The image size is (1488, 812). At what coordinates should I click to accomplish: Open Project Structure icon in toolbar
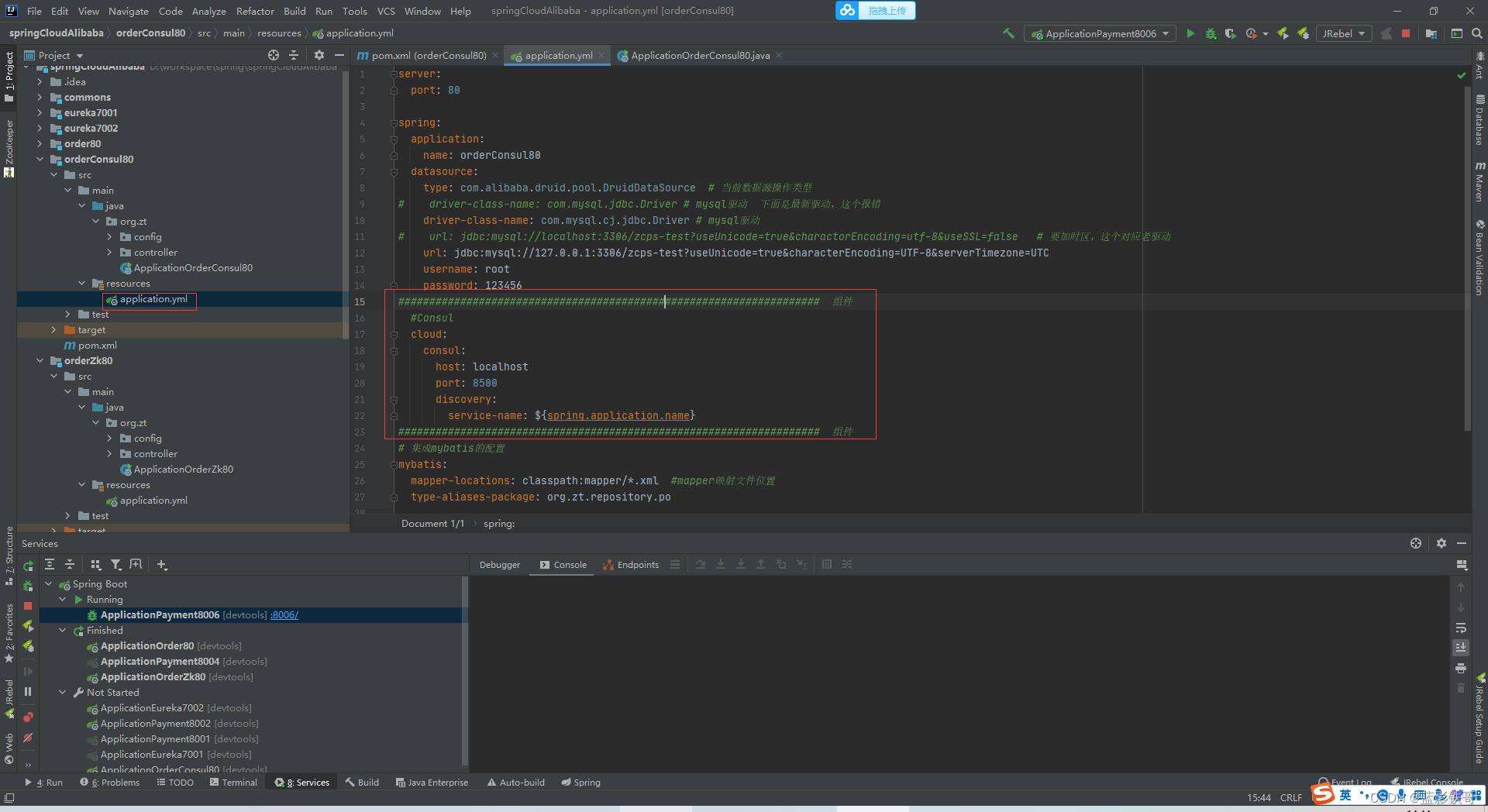point(1431,33)
